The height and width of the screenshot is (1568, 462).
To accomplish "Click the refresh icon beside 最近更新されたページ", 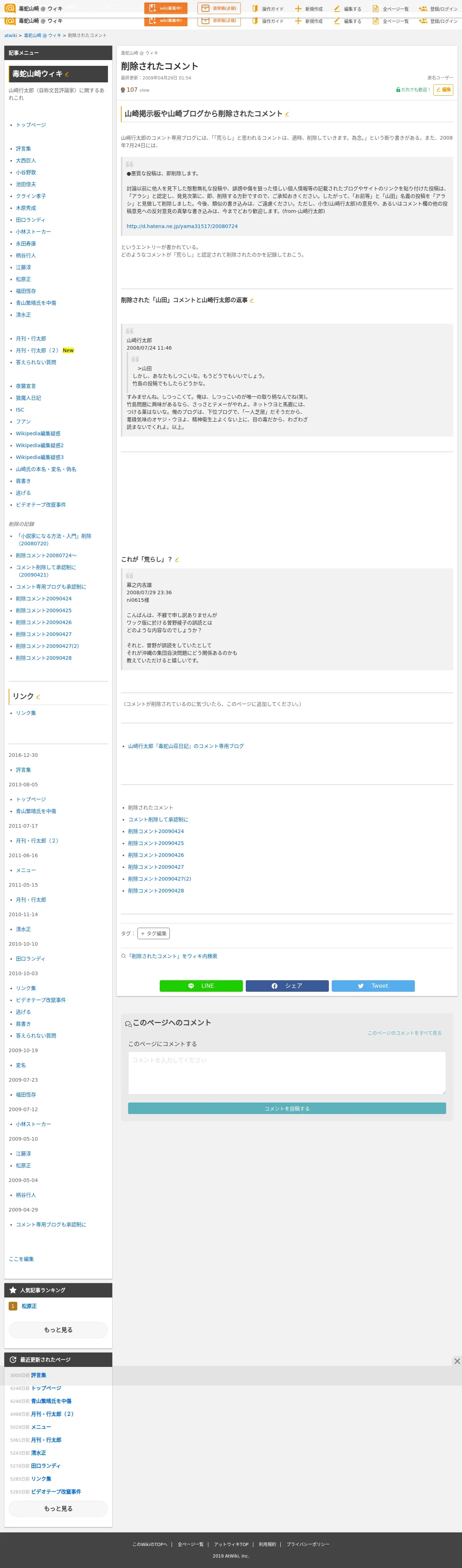I will coord(13,1359).
